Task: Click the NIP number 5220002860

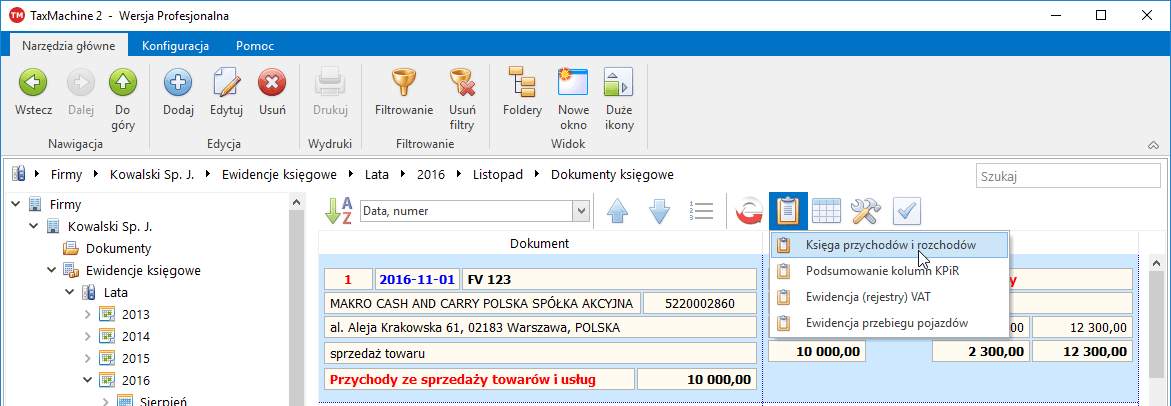Action: 700,304
